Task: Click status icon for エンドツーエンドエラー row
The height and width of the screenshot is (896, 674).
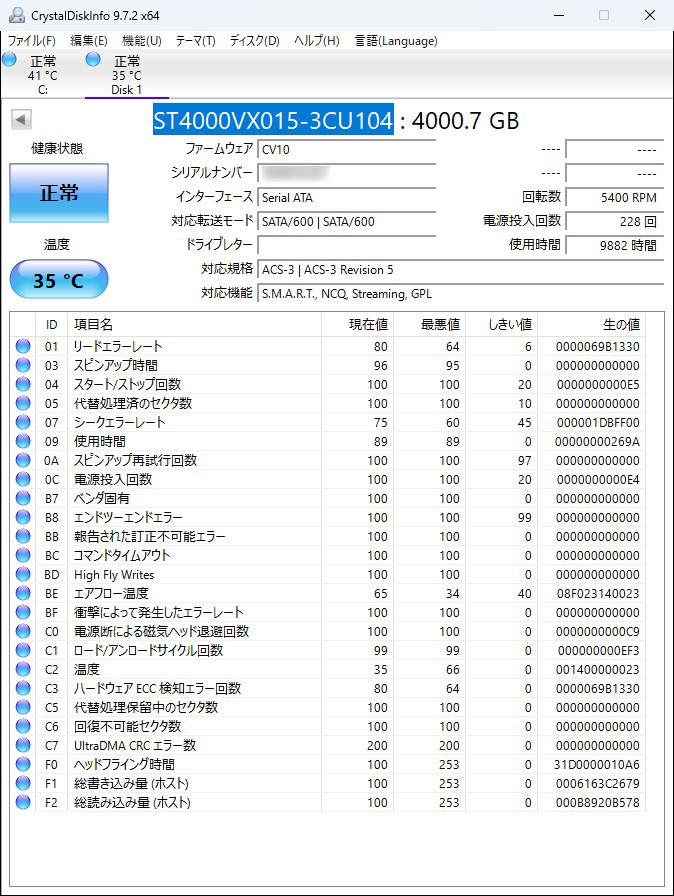Action: click(x=23, y=517)
